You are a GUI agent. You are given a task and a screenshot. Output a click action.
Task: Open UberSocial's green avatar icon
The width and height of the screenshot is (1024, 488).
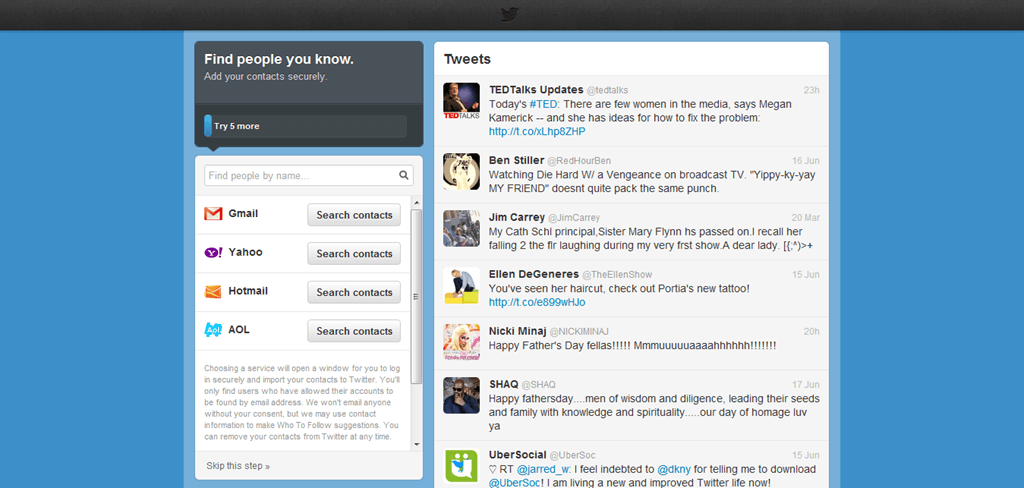click(x=462, y=466)
